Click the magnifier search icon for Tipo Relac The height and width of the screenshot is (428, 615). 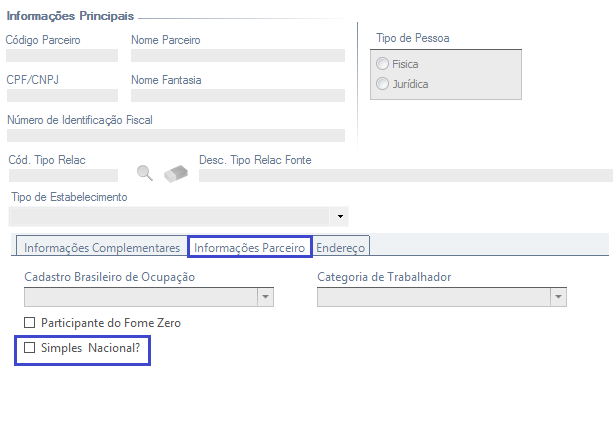(x=145, y=173)
